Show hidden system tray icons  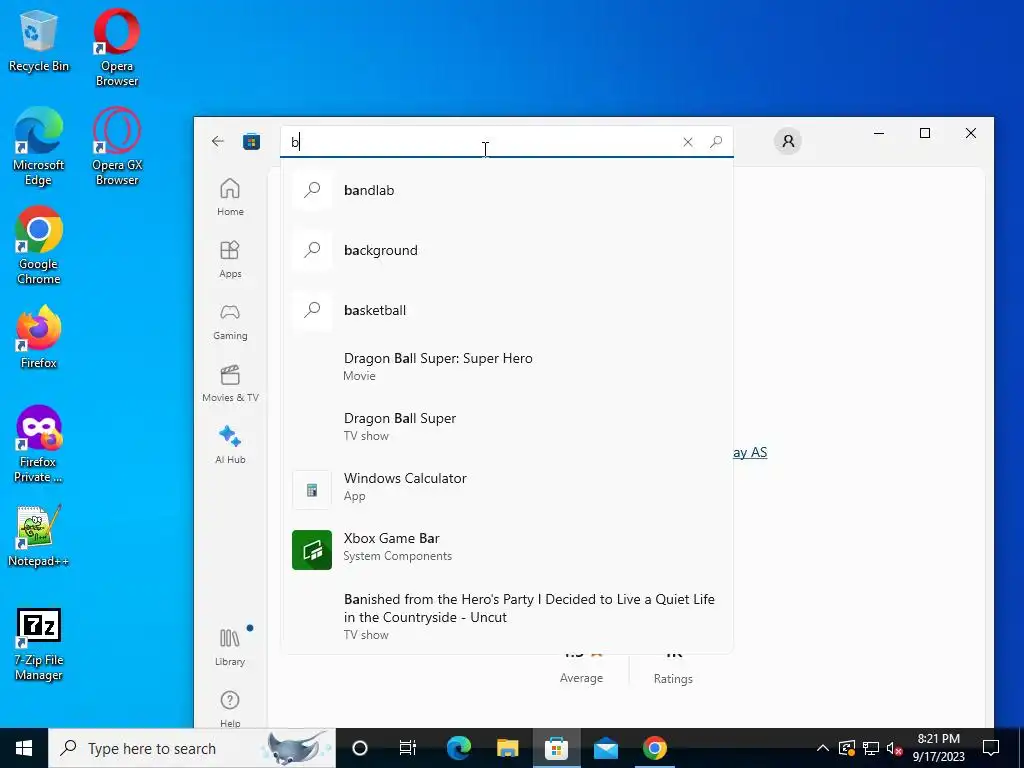click(x=823, y=748)
